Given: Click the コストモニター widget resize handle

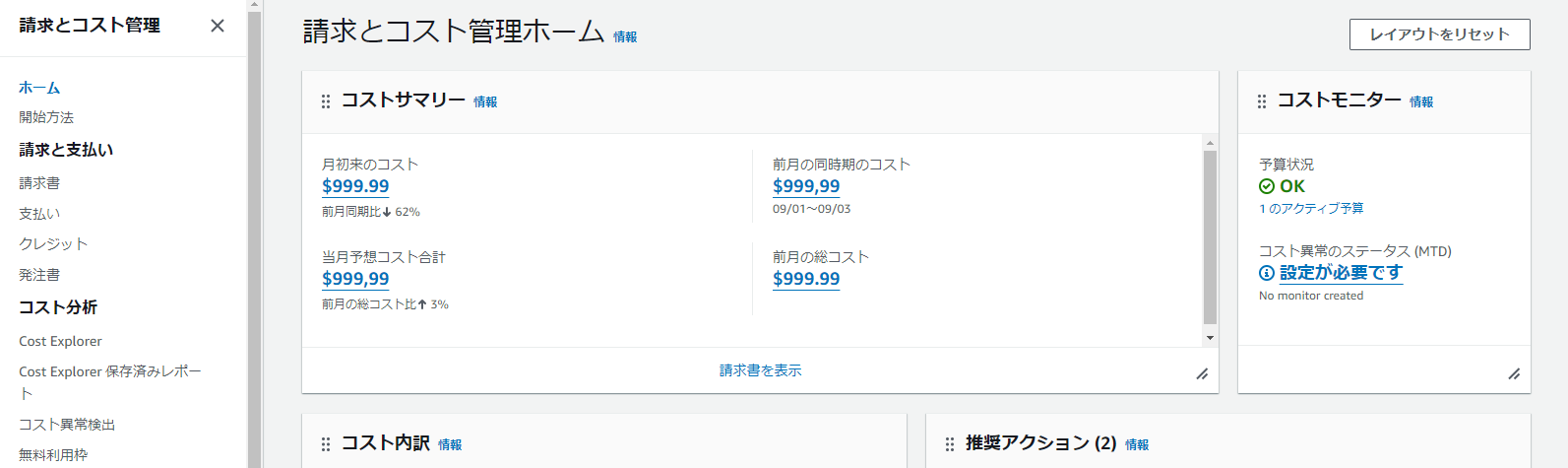Looking at the screenshot, I should click(1514, 373).
